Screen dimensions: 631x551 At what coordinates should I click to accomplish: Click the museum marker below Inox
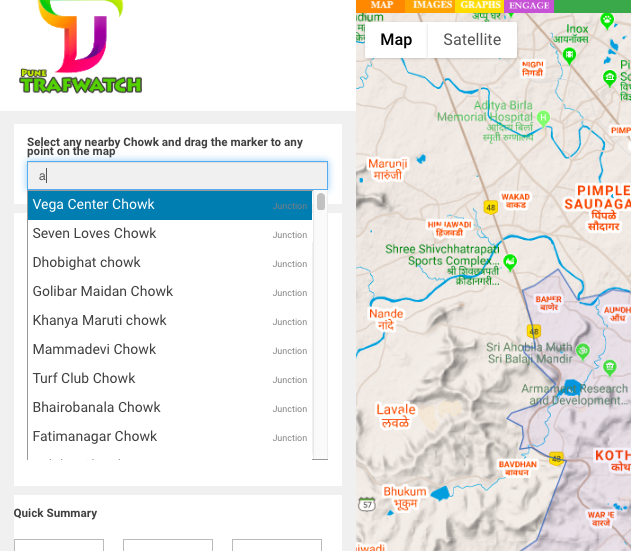[610, 78]
